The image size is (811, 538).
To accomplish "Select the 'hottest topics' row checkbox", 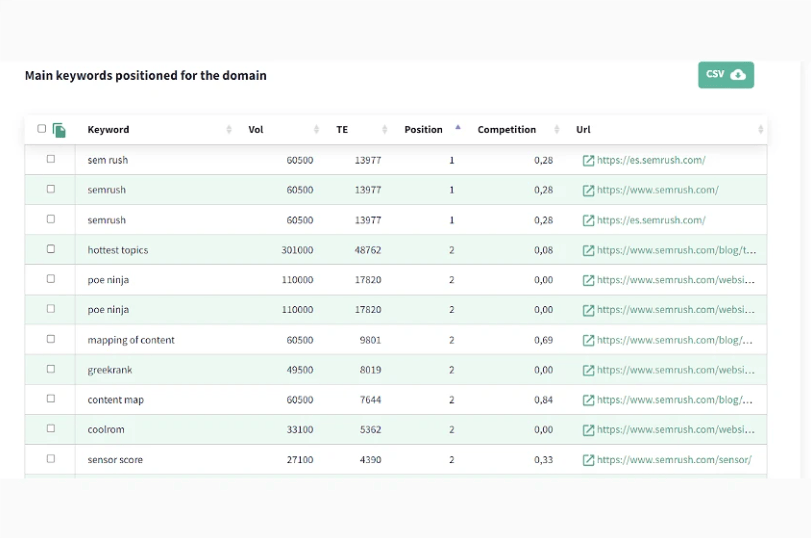I will [51, 249].
